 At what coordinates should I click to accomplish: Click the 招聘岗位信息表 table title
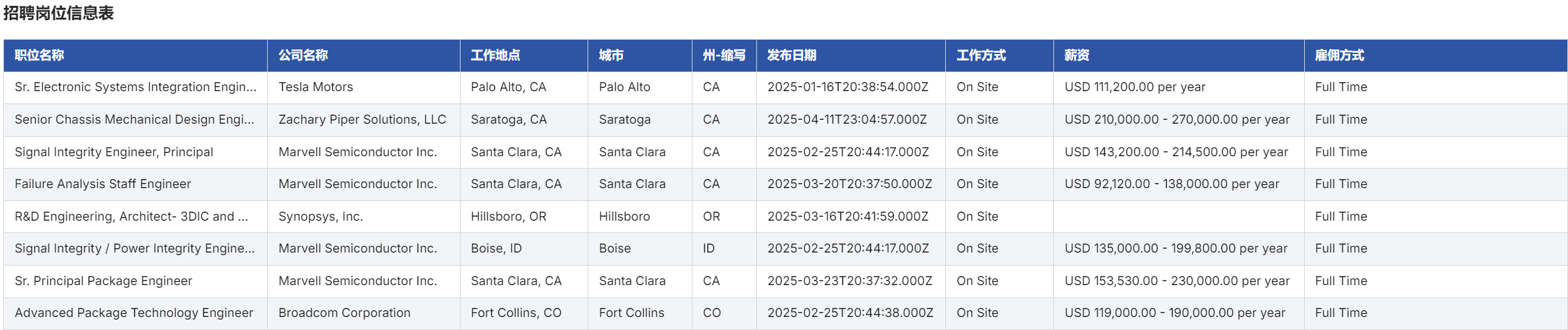(59, 13)
